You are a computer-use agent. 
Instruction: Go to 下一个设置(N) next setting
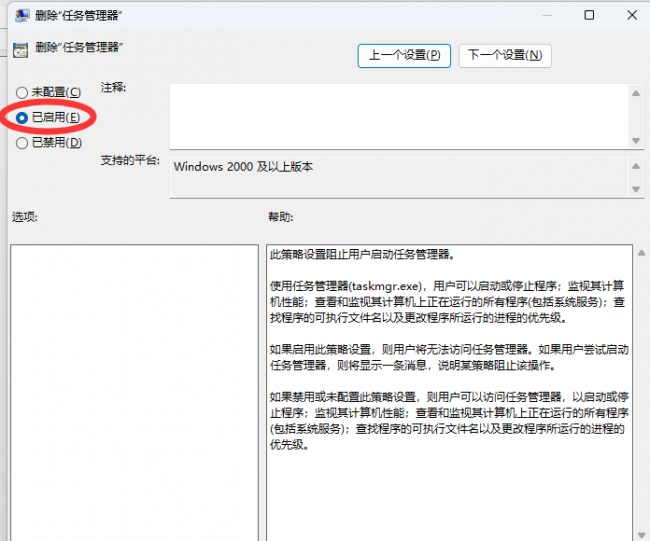tap(505, 56)
